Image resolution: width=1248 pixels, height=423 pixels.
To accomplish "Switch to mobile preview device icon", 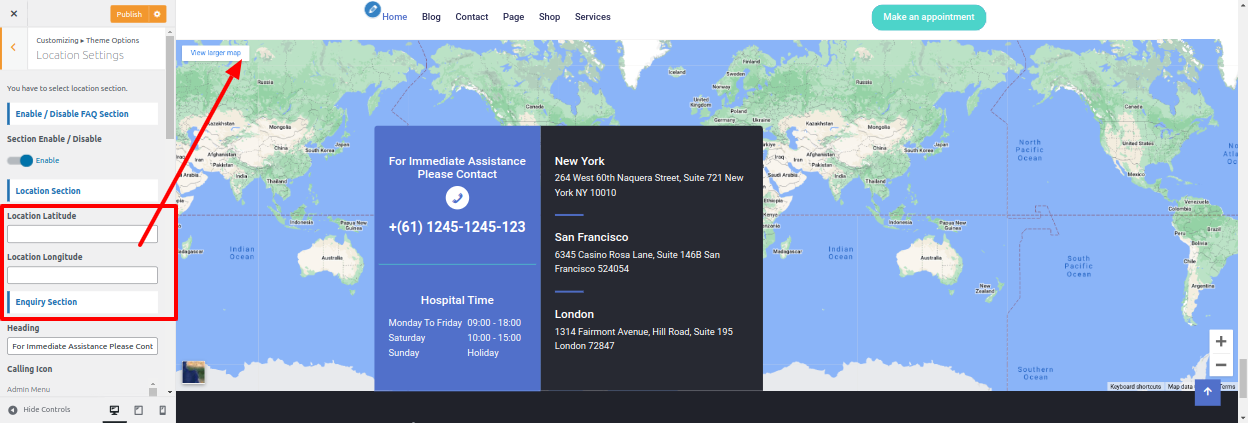I will [162, 410].
